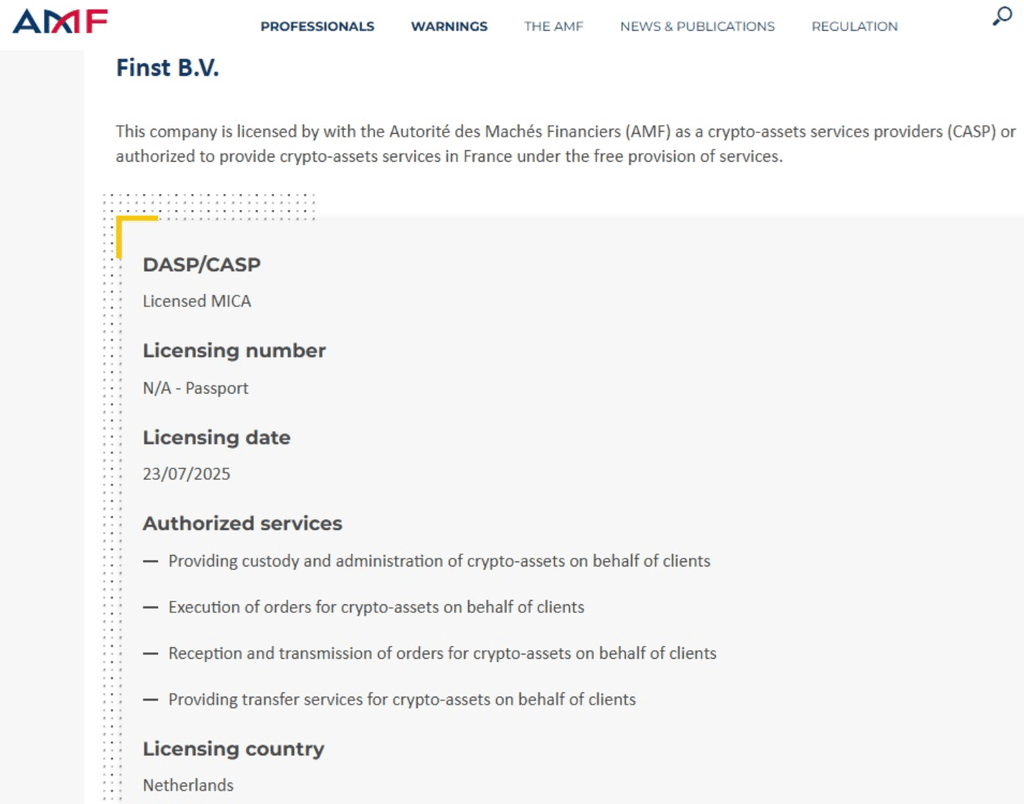
Task: Click the transfer services list item
Action: (402, 699)
